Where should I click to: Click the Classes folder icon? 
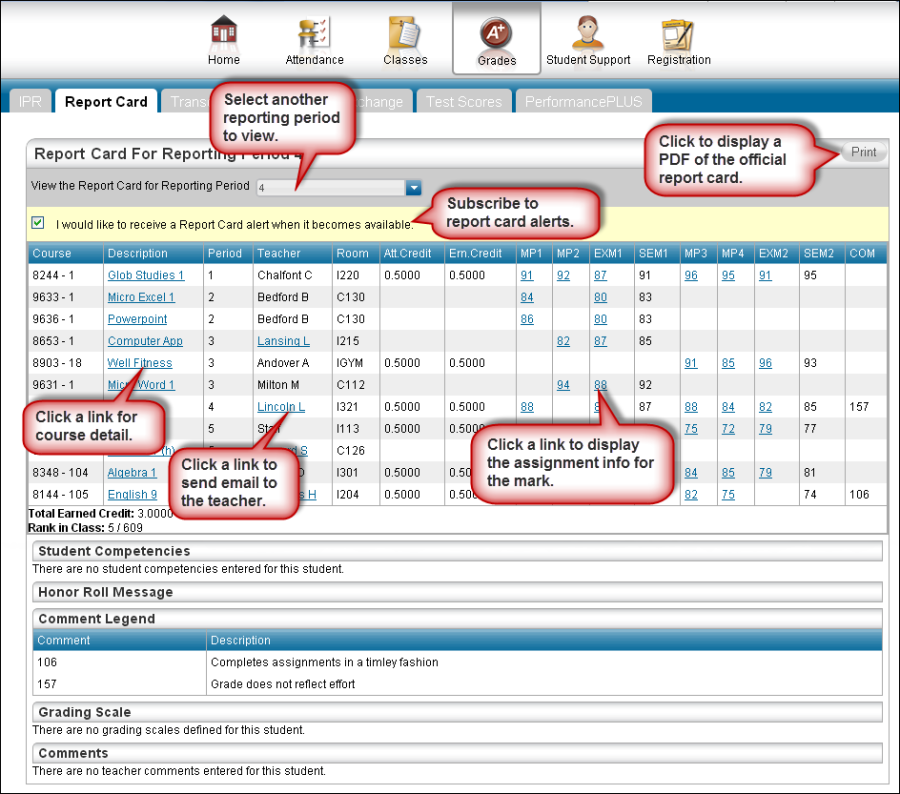405,35
